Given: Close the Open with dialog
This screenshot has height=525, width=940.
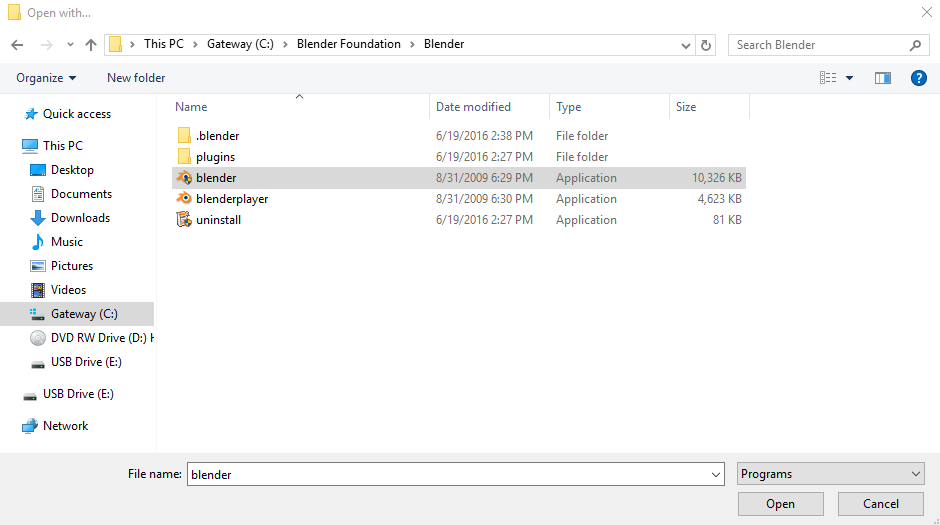Looking at the screenshot, I should pyautogui.click(x=926, y=12).
